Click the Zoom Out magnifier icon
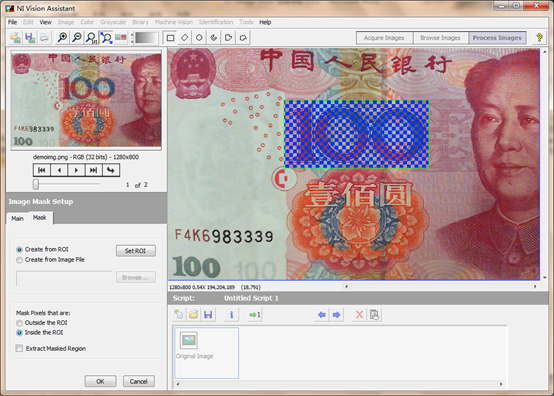 [77, 37]
